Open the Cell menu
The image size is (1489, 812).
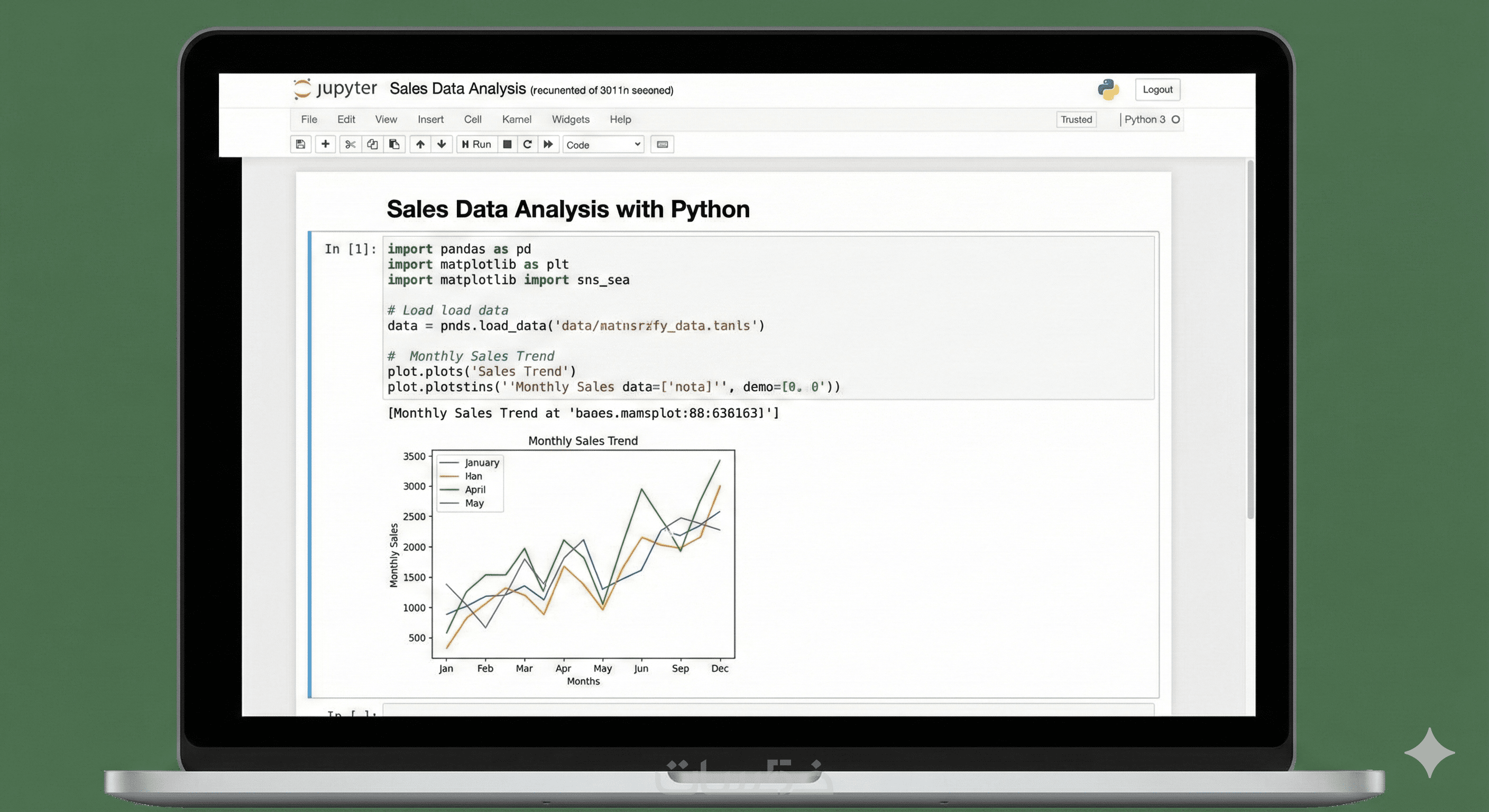[x=472, y=119]
